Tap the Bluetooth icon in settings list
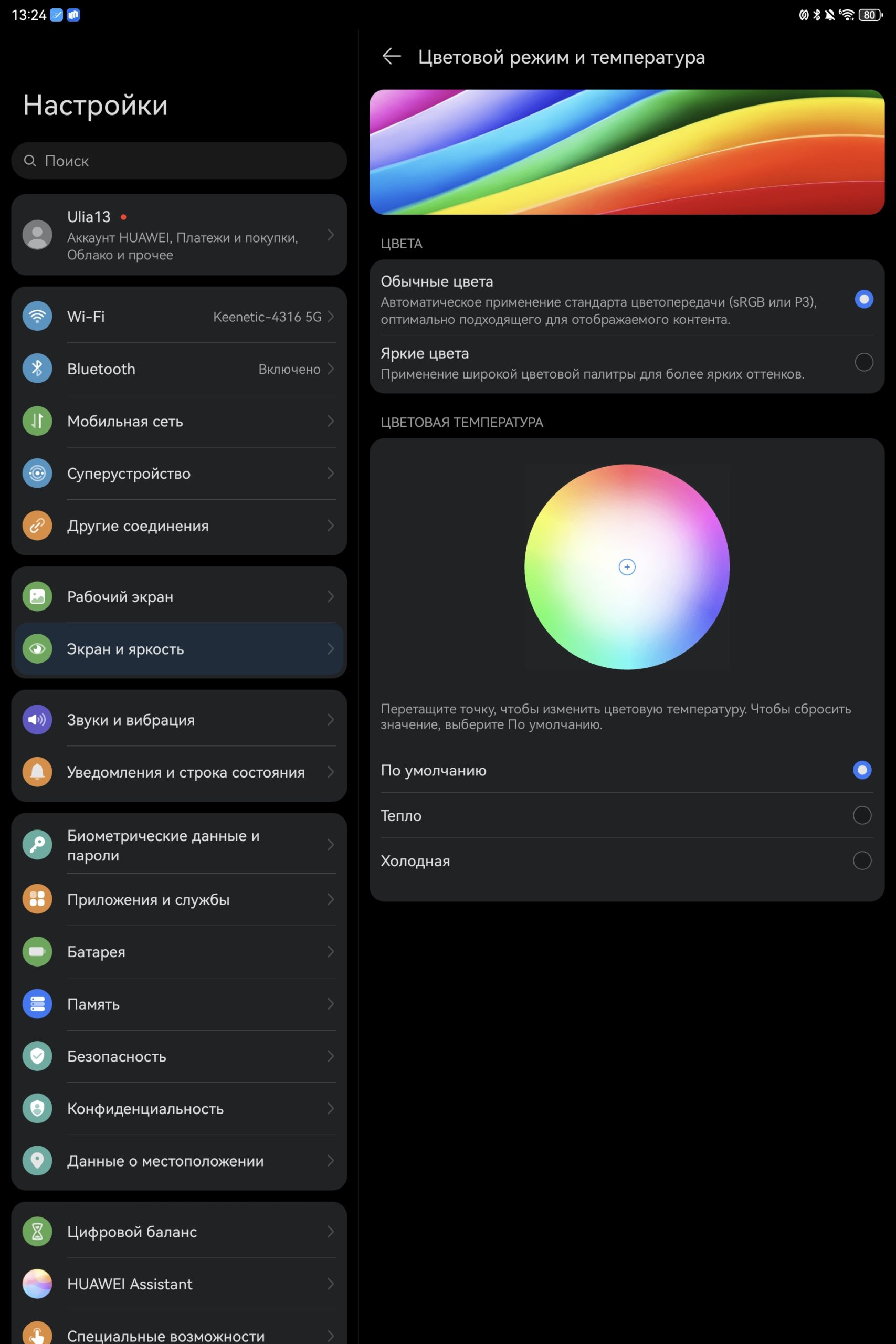The height and width of the screenshot is (1344, 896). tap(37, 369)
